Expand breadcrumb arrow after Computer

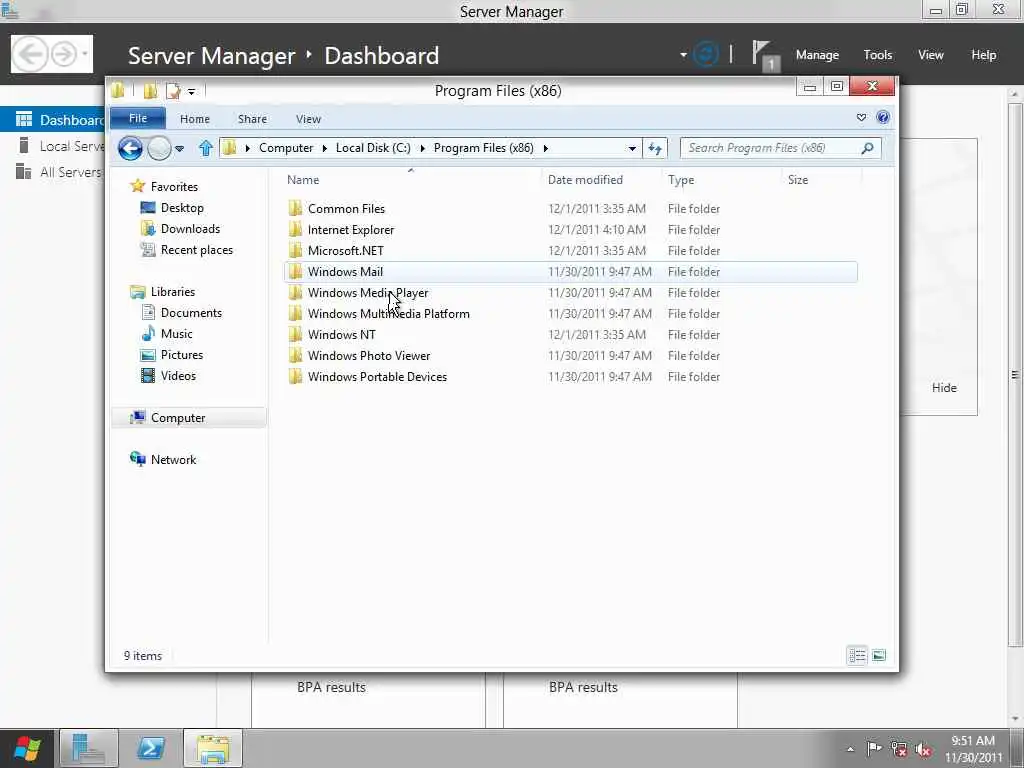click(325, 148)
